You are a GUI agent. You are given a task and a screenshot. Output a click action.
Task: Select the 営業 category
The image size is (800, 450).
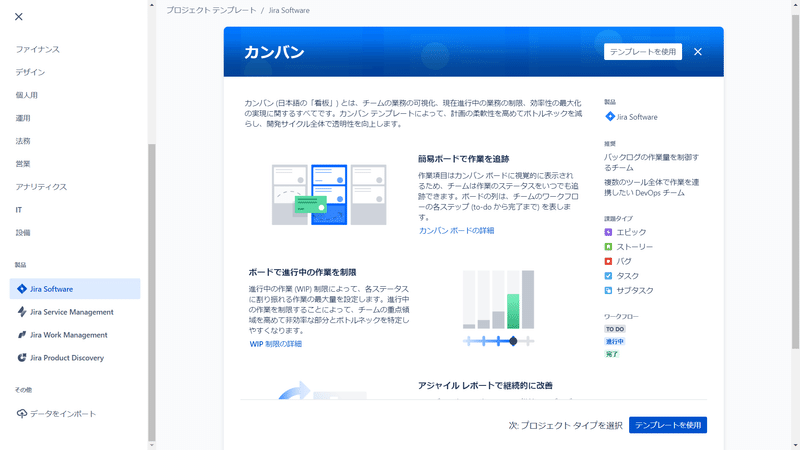(23, 164)
